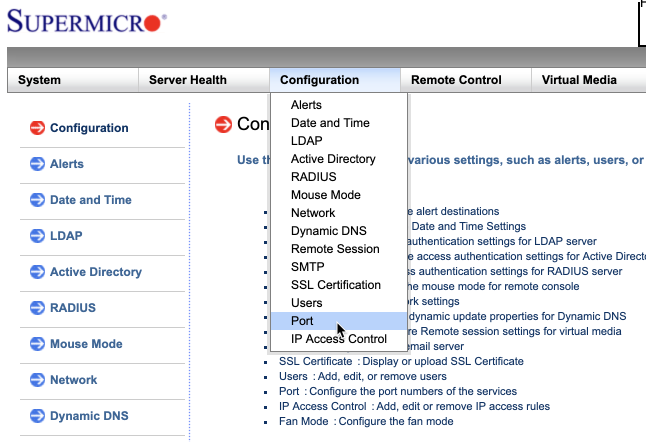Screen dimensions: 646x442
Task: Open the Server Health tab
Action: (188, 80)
